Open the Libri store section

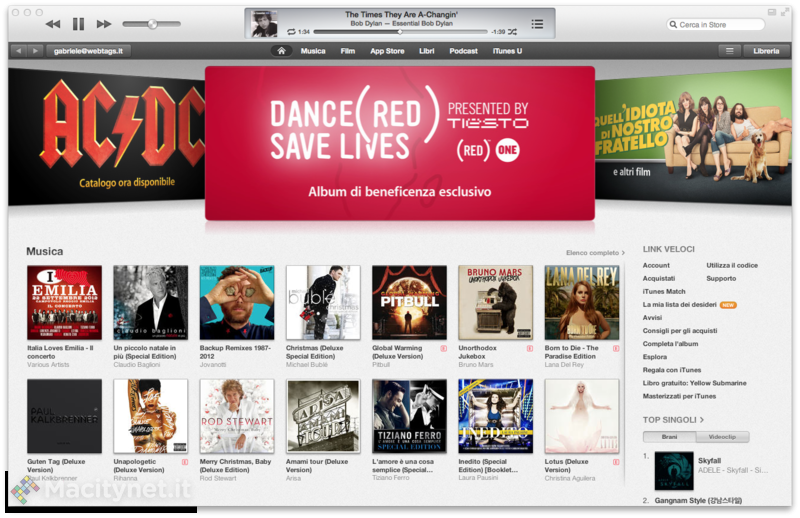[x=427, y=51]
